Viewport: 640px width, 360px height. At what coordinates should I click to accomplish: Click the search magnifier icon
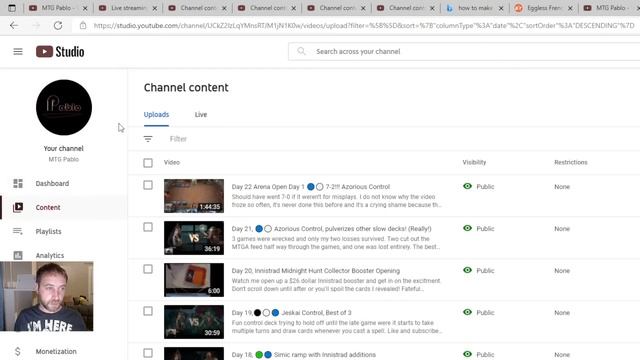301,51
